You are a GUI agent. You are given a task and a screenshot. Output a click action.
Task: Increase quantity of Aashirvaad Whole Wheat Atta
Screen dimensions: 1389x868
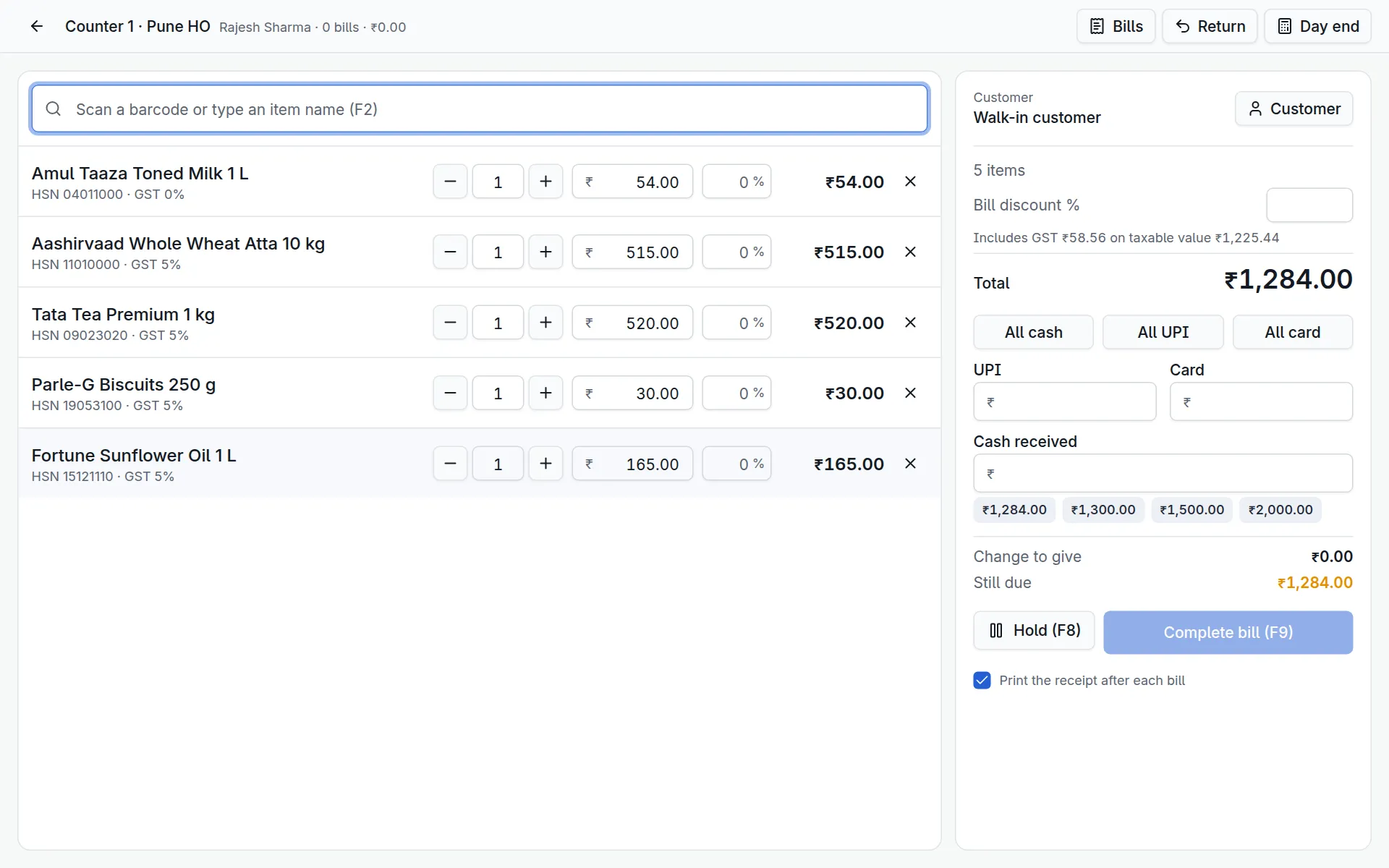545,252
